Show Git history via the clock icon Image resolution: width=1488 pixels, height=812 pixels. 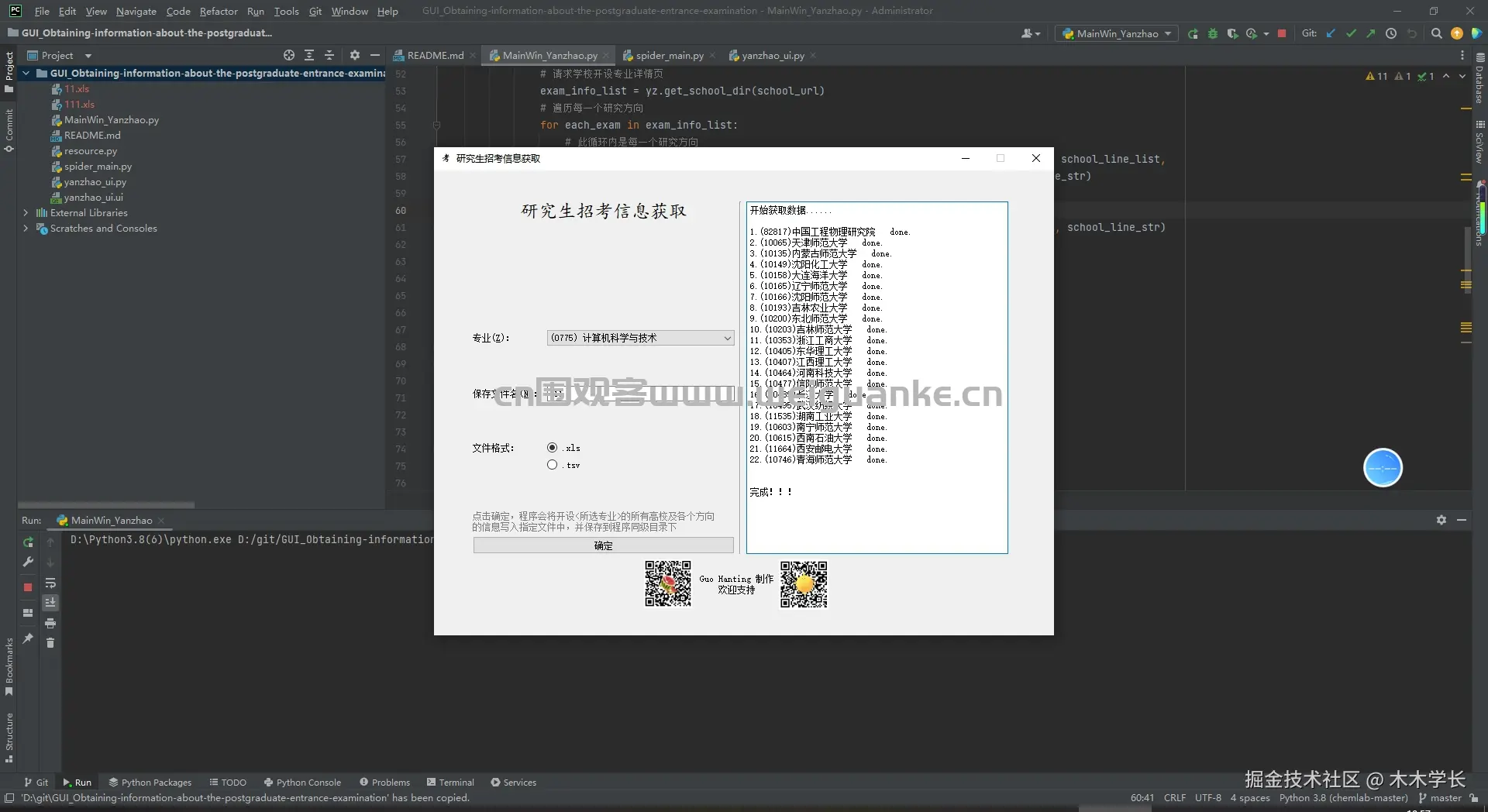click(x=1391, y=33)
